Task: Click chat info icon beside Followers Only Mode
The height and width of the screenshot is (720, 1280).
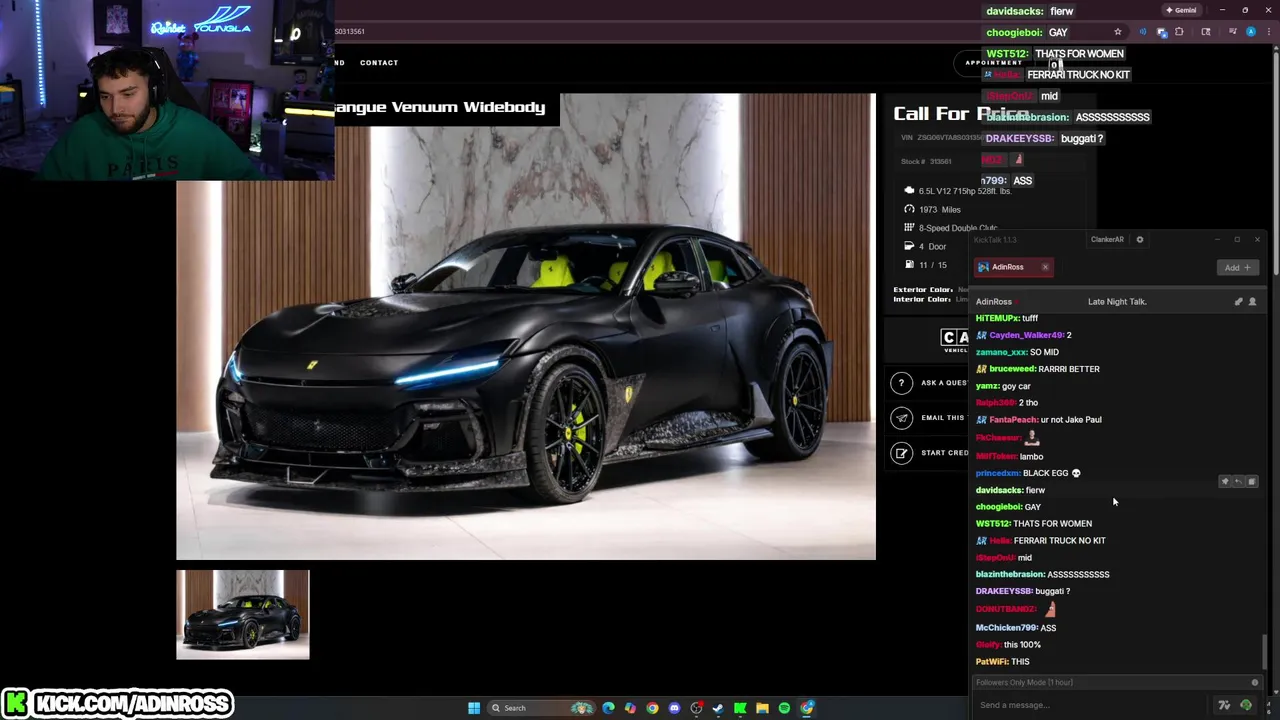Action: [x=1255, y=683]
